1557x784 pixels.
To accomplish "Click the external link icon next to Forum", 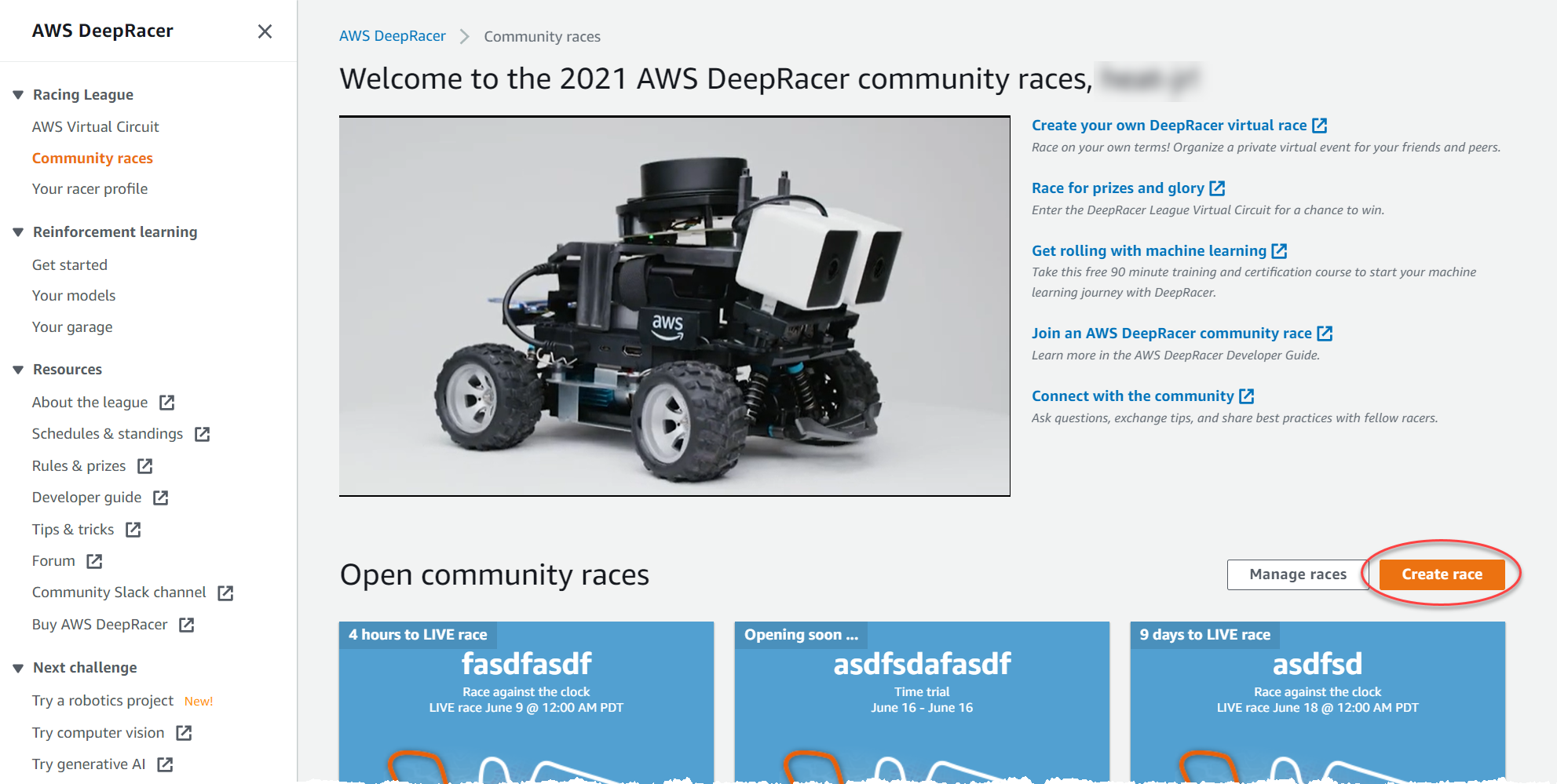I will click(95, 561).
